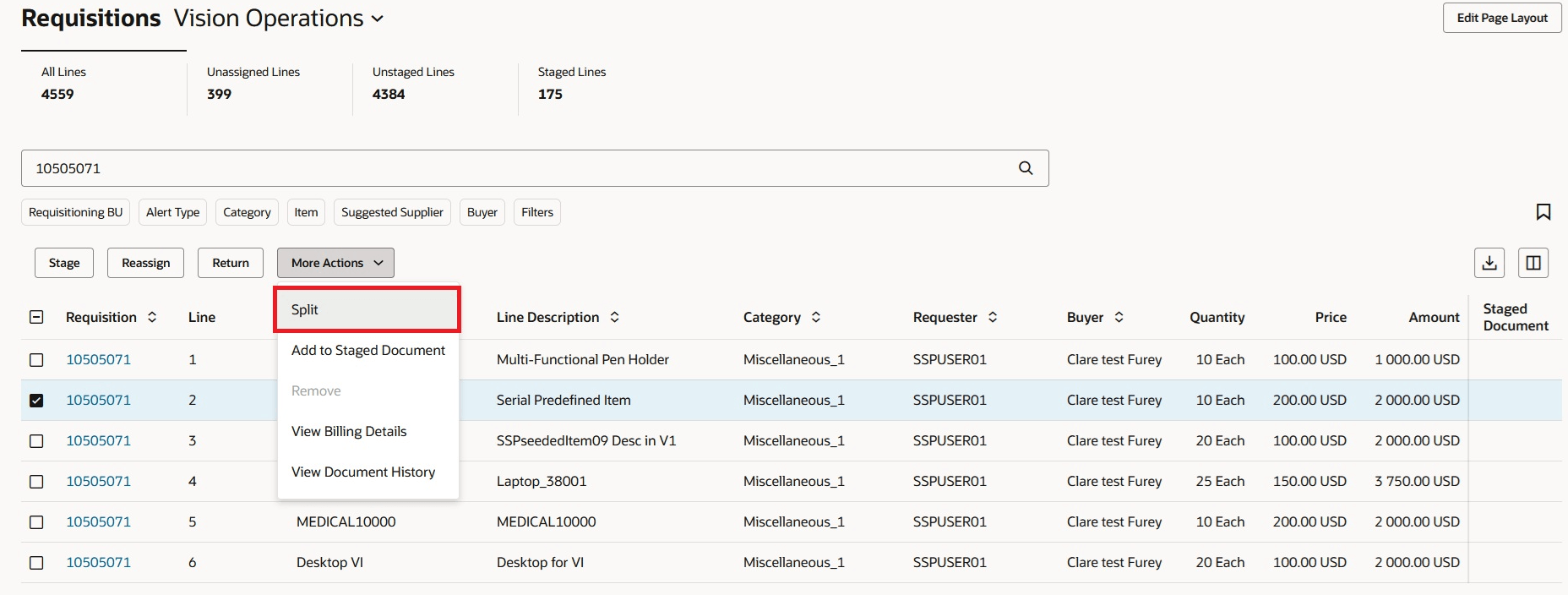The width and height of the screenshot is (1568, 595).
Task: Check the box for line 6
Action: click(x=36, y=563)
